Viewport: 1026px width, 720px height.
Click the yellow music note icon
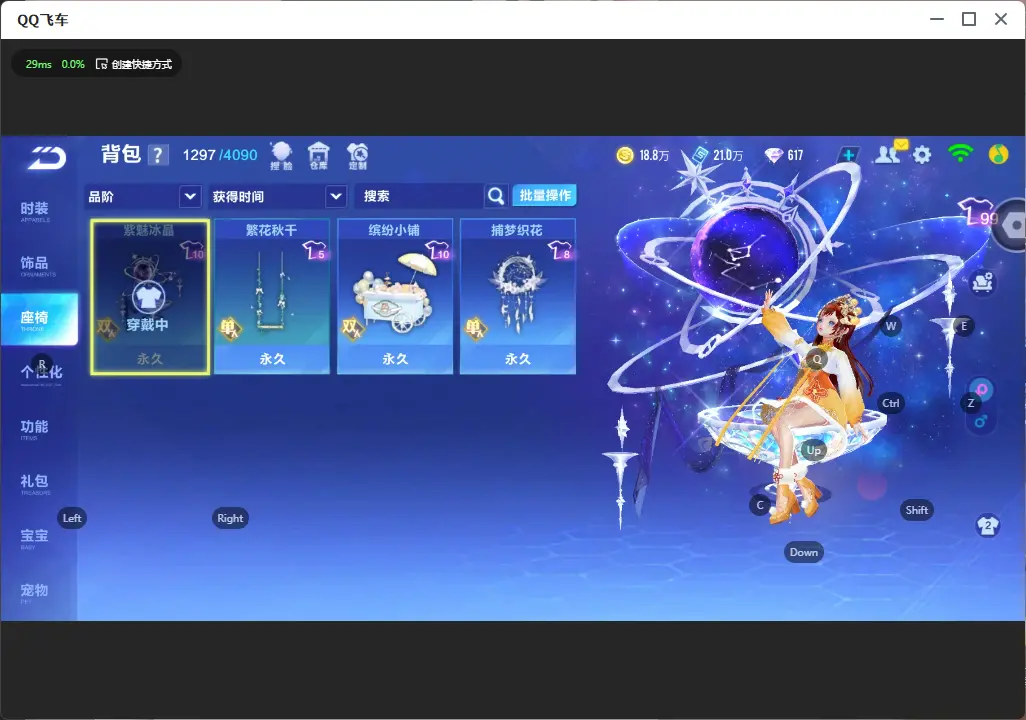pos(998,154)
